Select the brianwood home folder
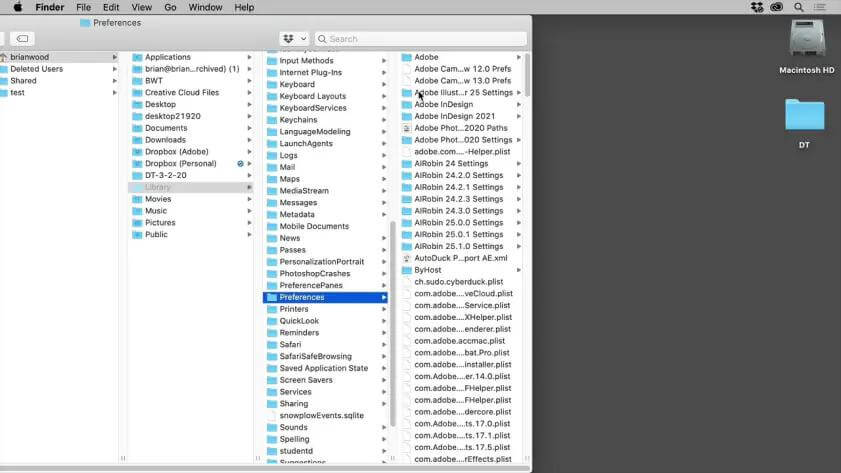The width and height of the screenshot is (841, 473). tap(30, 57)
